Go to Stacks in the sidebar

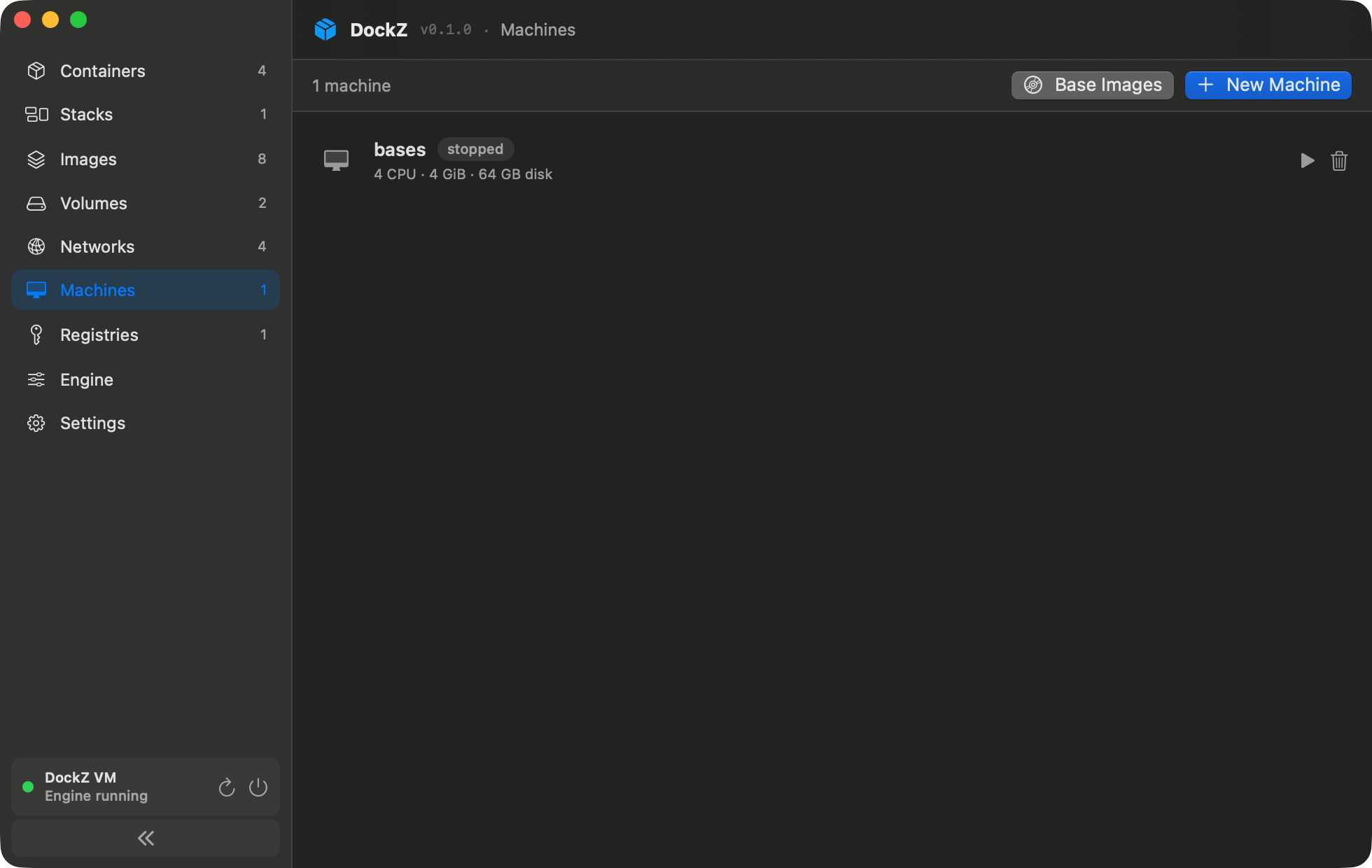pos(146,114)
